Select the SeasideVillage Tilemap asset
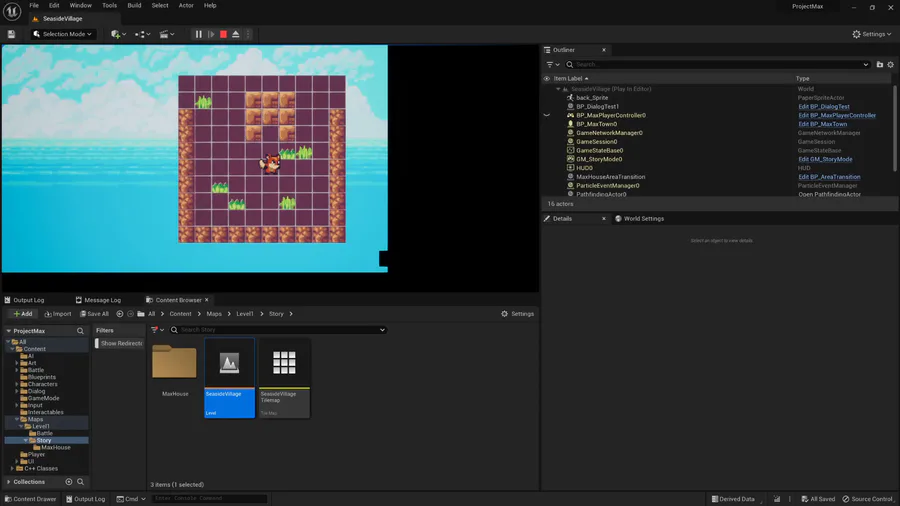 (284, 378)
